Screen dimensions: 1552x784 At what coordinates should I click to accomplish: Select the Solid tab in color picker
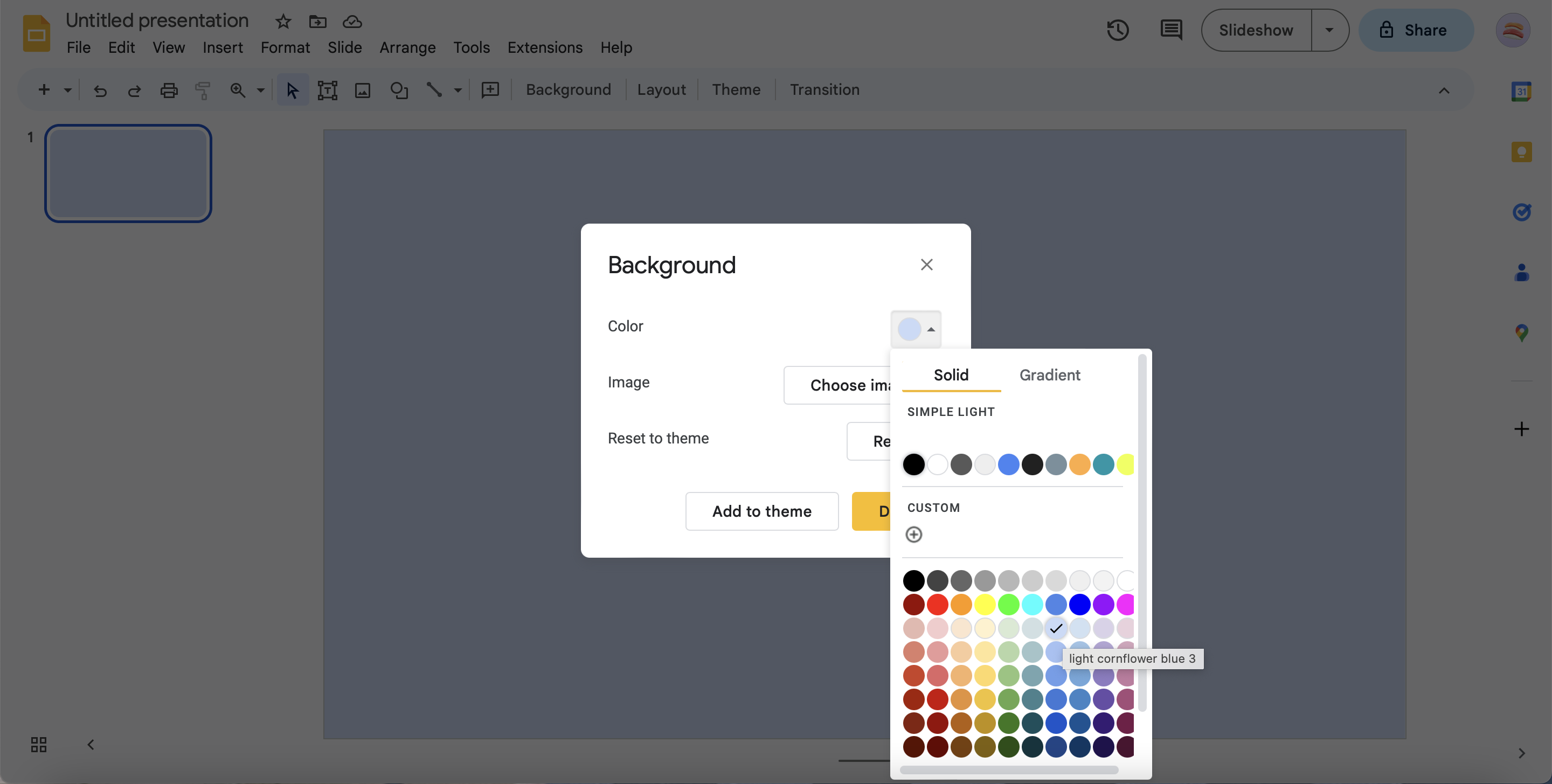point(951,374)
